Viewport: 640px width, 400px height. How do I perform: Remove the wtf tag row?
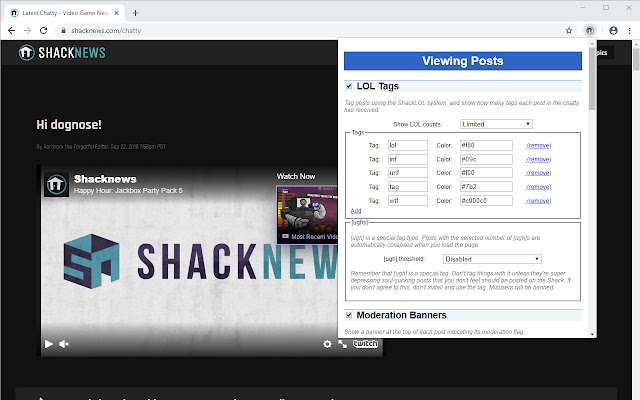tap(538, 201)
